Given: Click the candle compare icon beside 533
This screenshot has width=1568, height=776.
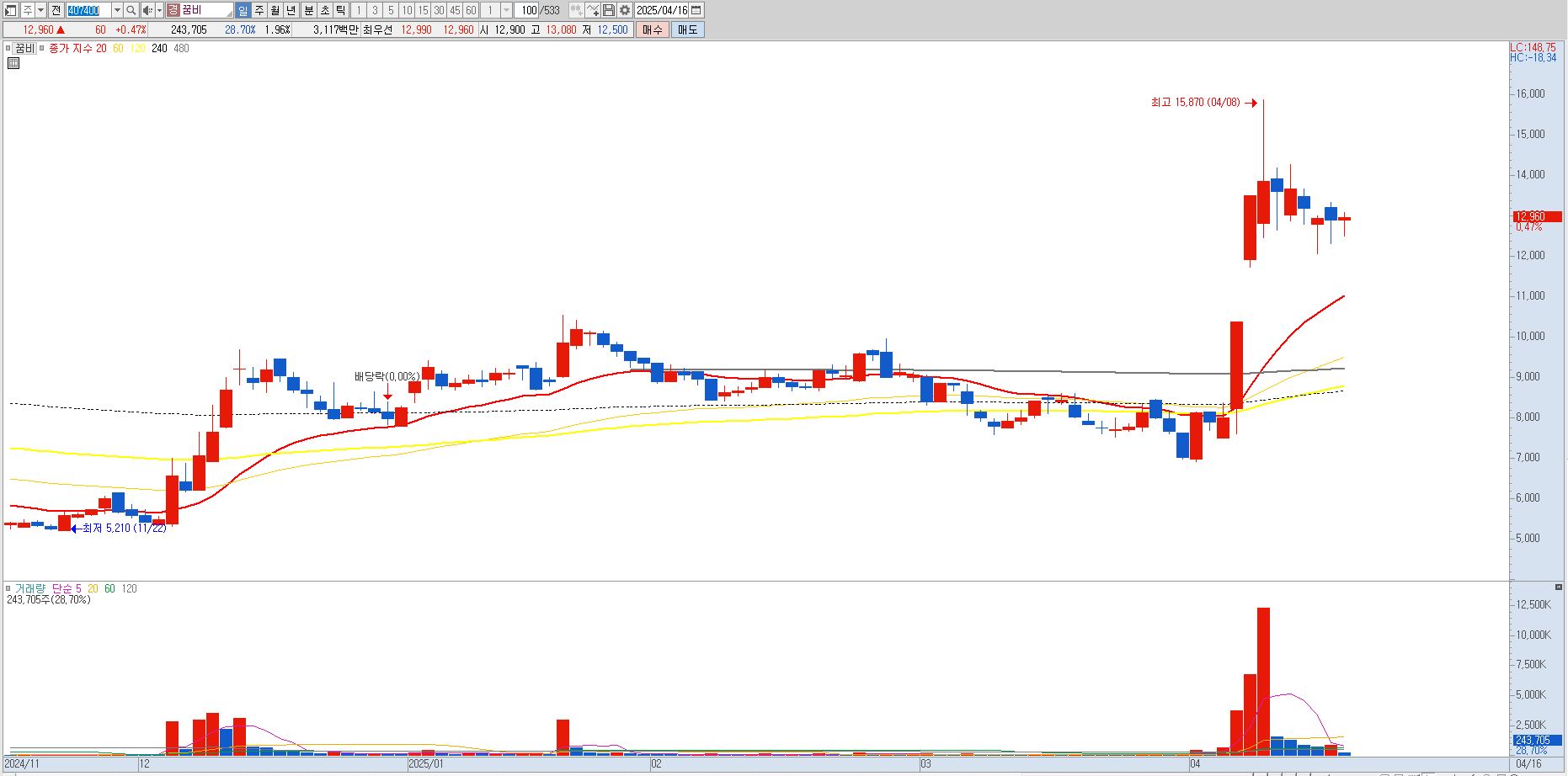Looking at the screenshot, I should [x=577, y=10].
